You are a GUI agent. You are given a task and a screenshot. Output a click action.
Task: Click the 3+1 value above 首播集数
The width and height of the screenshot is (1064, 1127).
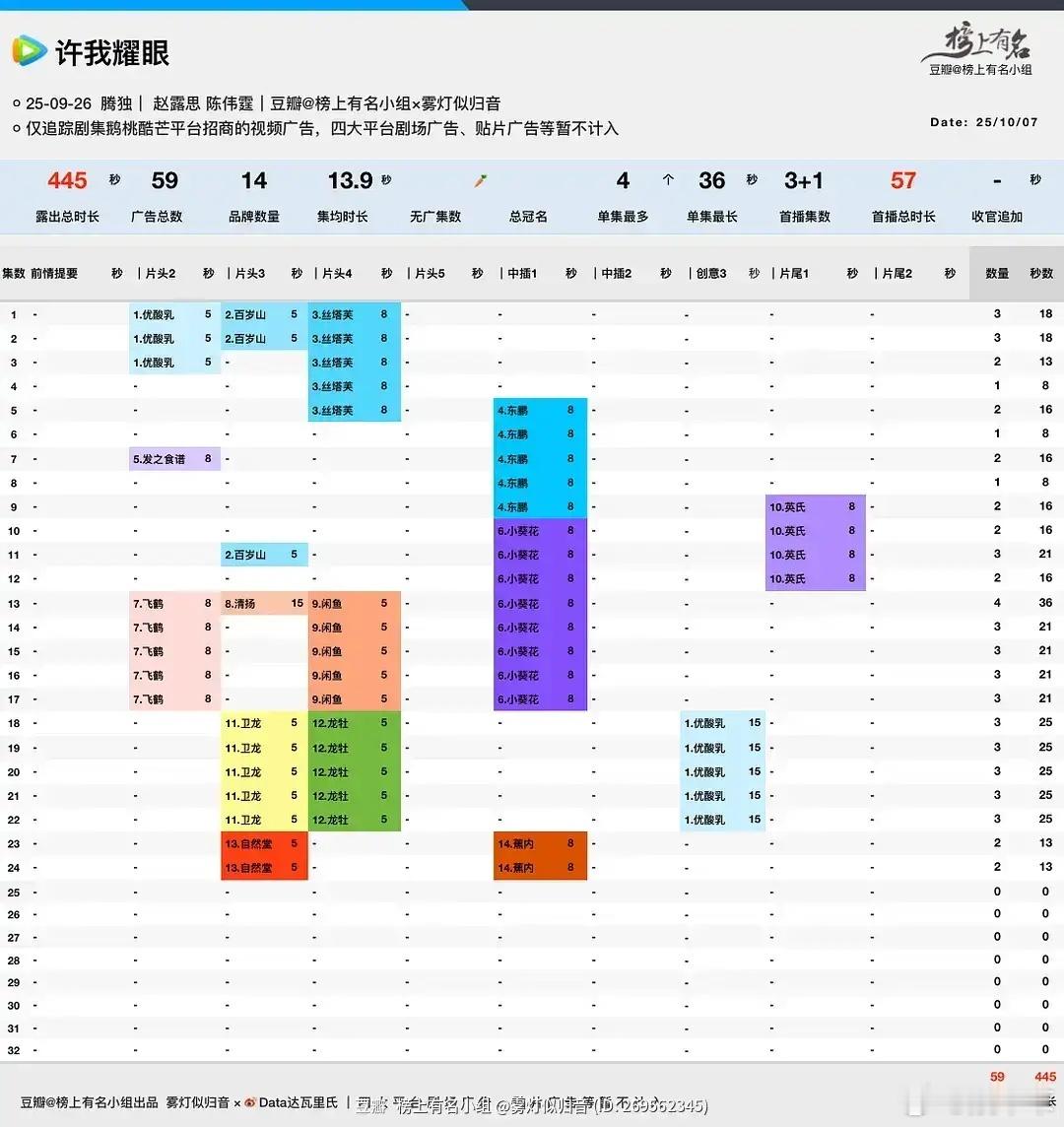(x=803, y=180)
